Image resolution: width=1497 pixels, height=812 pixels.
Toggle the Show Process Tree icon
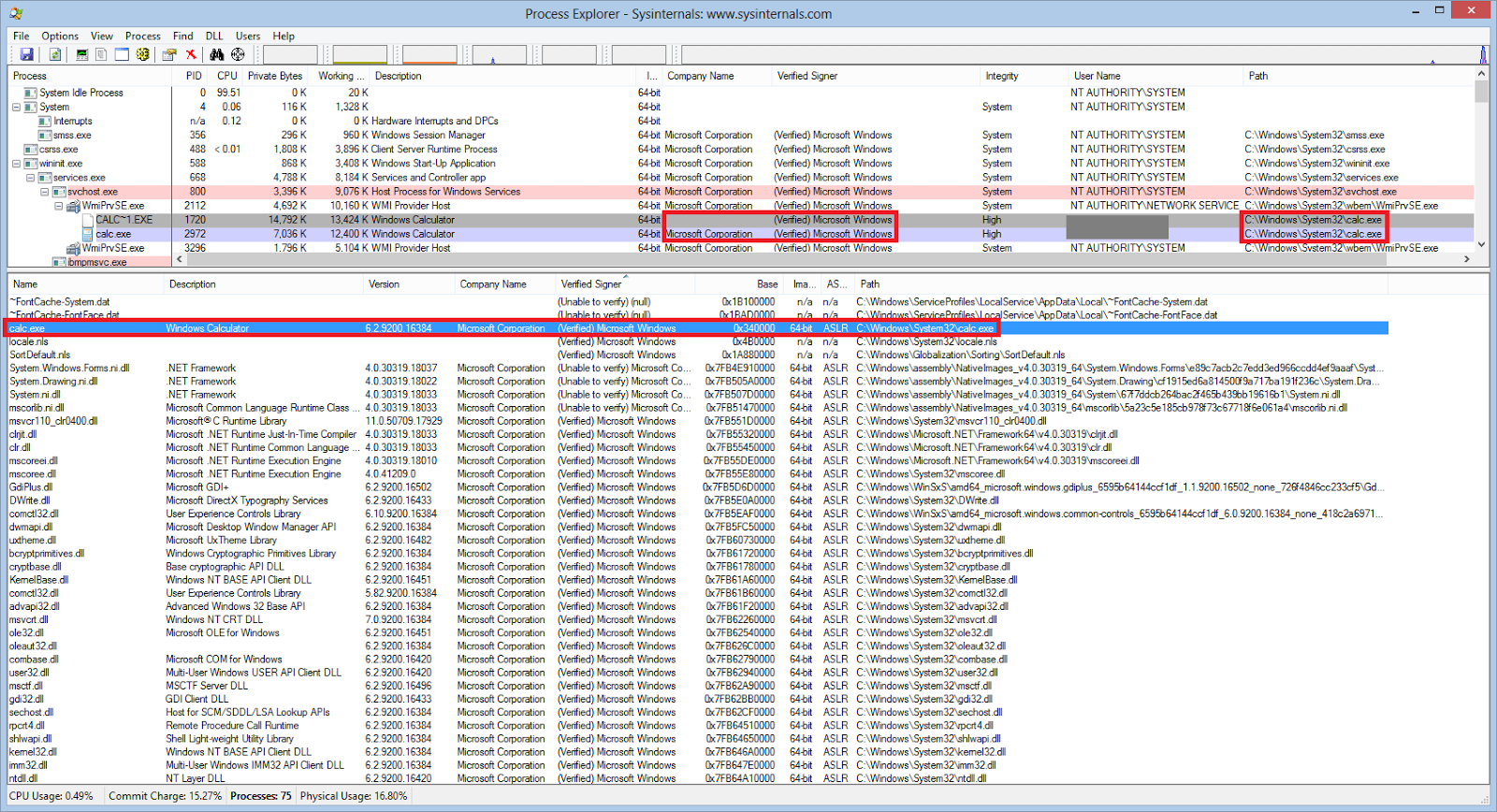(101, 55)
